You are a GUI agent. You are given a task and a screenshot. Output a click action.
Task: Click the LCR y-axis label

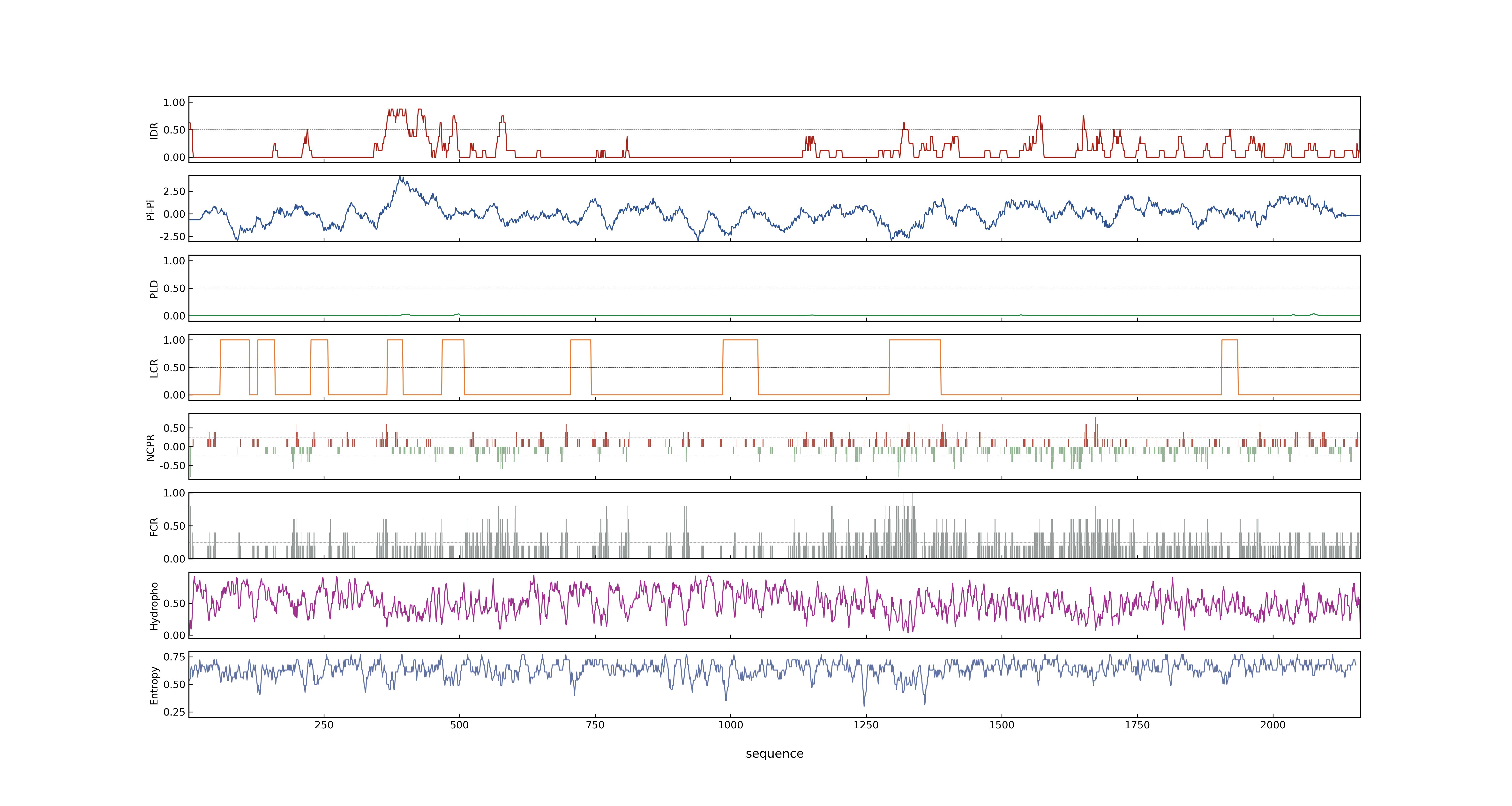point(154,368)
